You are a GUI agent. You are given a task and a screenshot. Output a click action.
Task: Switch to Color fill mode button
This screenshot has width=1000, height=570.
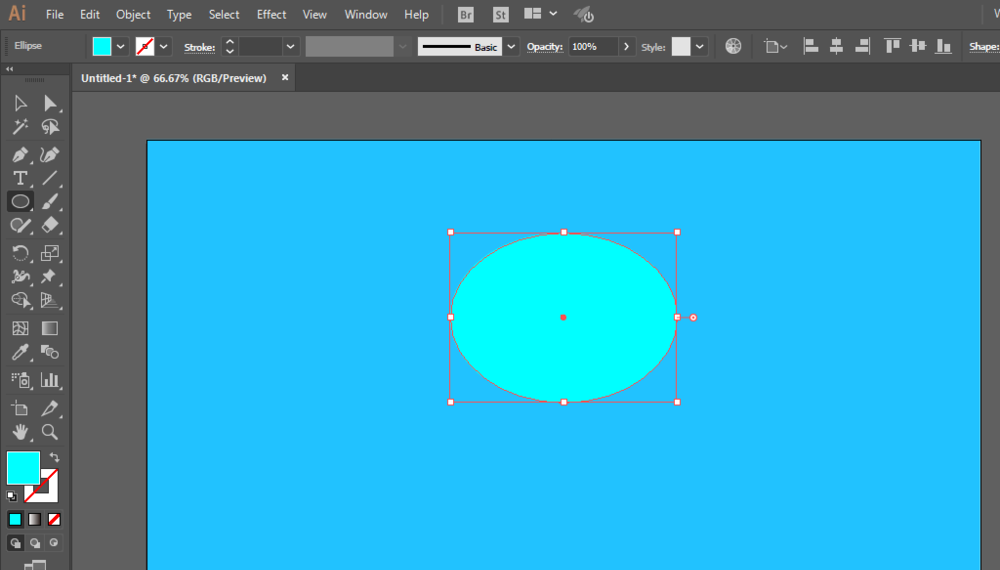click(x=15, y=519)
